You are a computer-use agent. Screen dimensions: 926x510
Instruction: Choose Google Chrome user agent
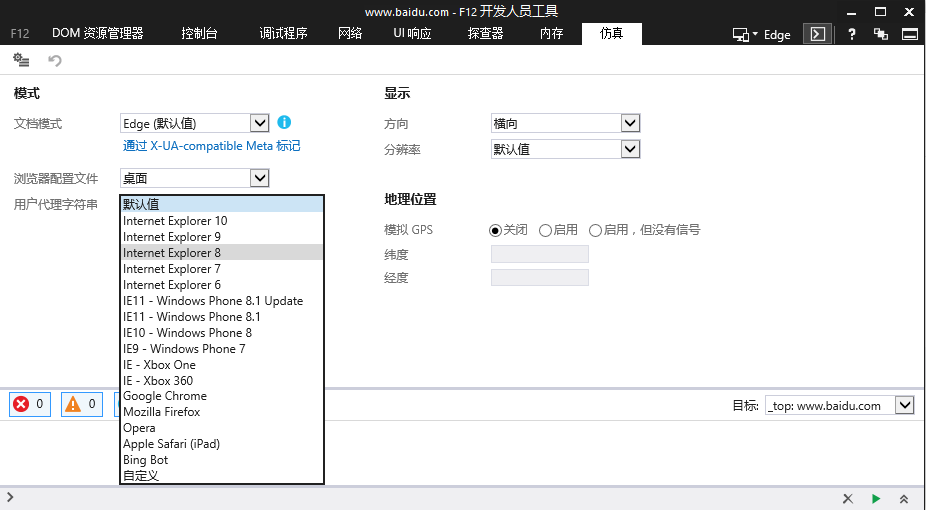(x=222, y=396)
